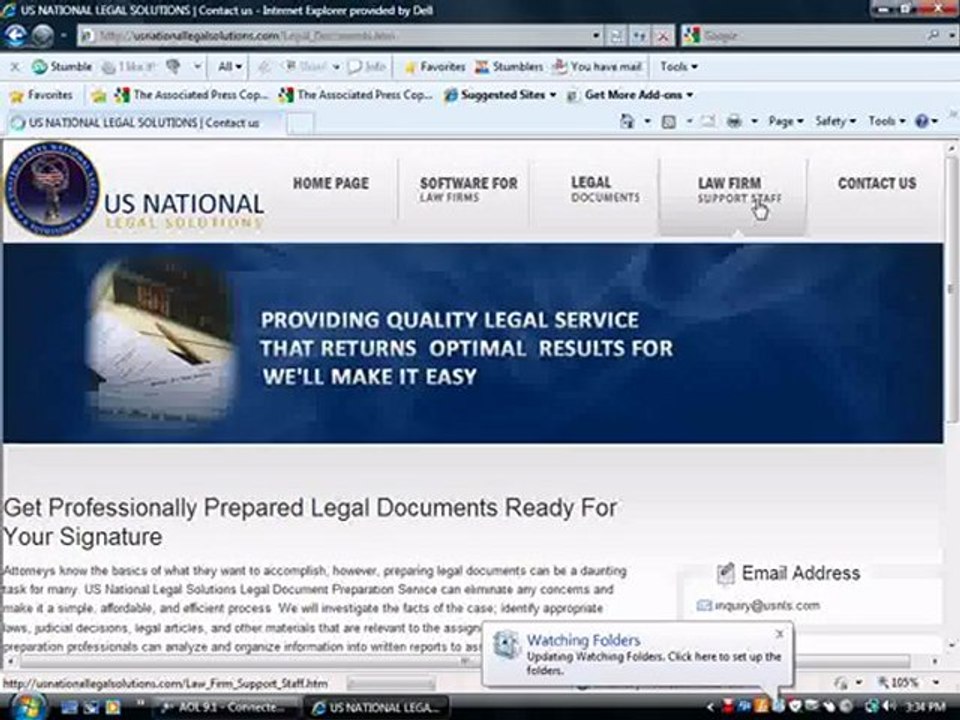Click the Print icon in the command bar
The height and width of the screenshot is (720, 960).
(733, 122)
